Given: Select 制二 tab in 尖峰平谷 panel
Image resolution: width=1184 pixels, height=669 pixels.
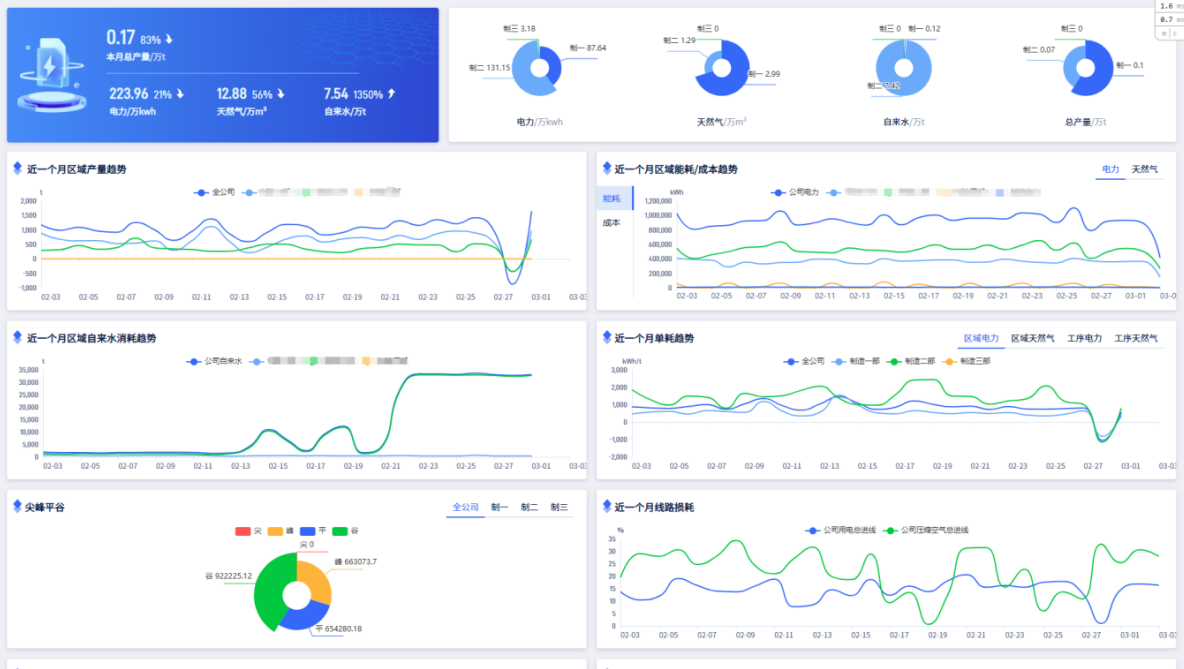Looking at the screenshot, I should (529, 508).
